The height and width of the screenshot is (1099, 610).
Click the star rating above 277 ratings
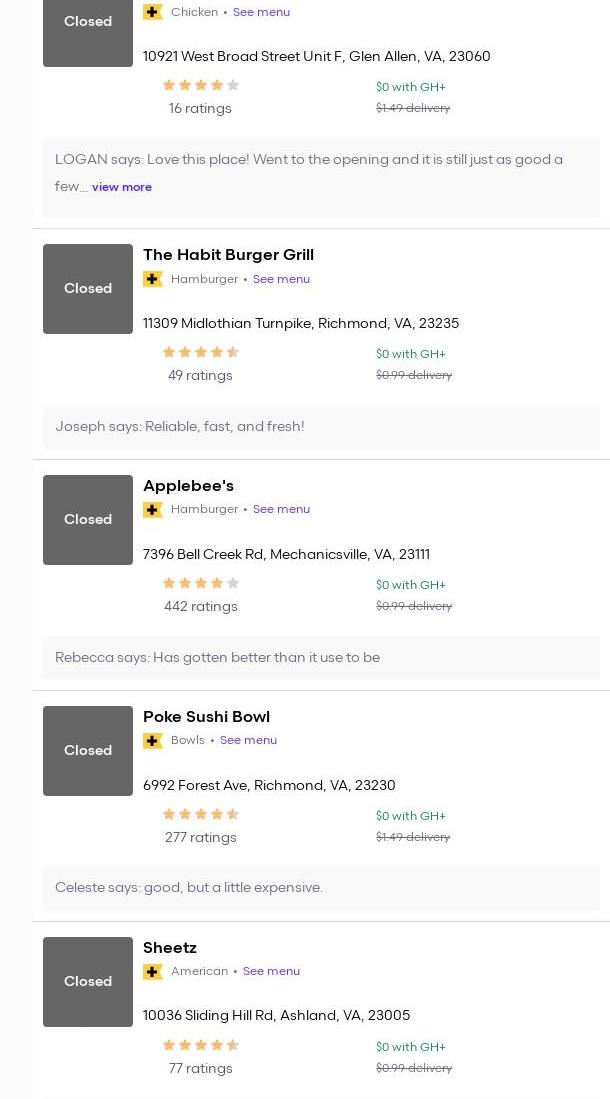pyautogui.click(x=201, y=814)
